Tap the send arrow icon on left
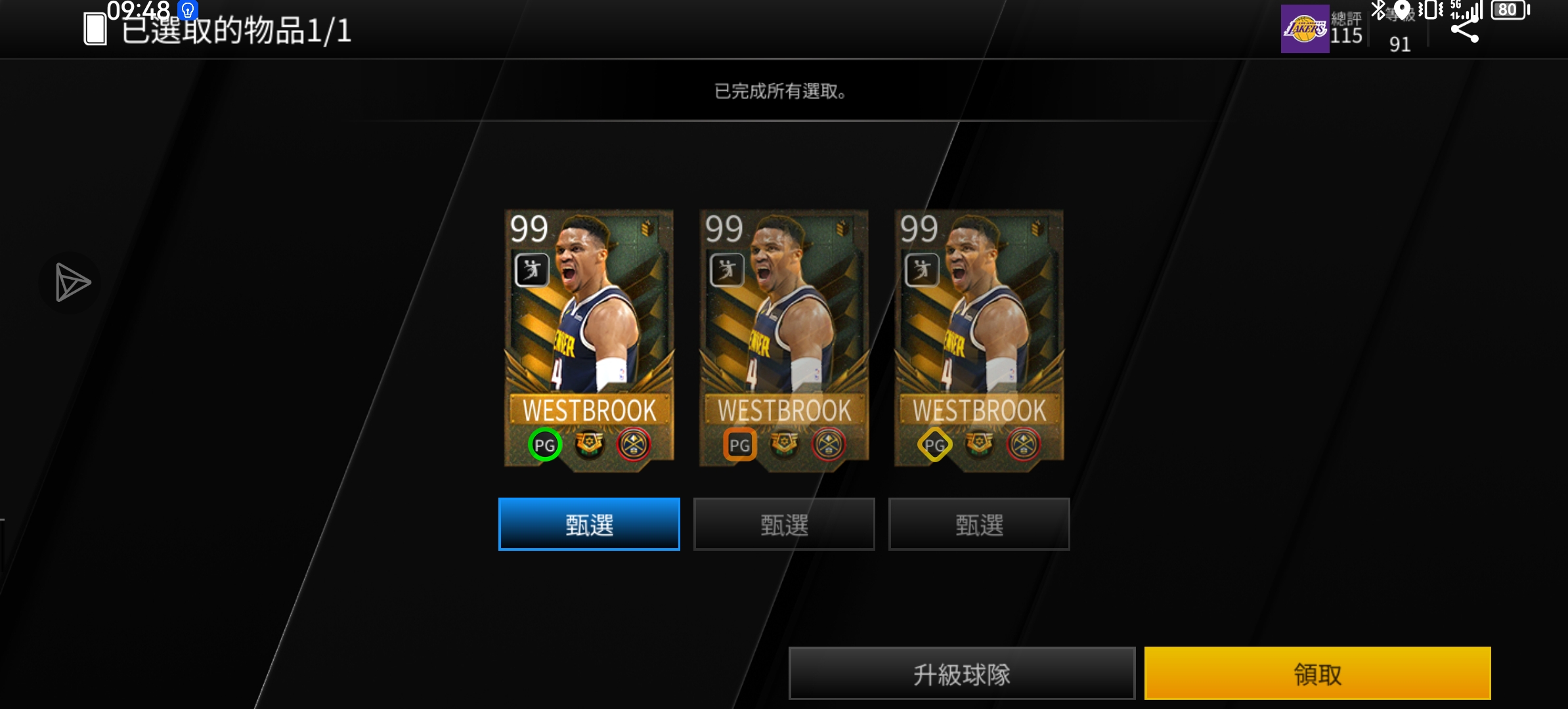 70,283
